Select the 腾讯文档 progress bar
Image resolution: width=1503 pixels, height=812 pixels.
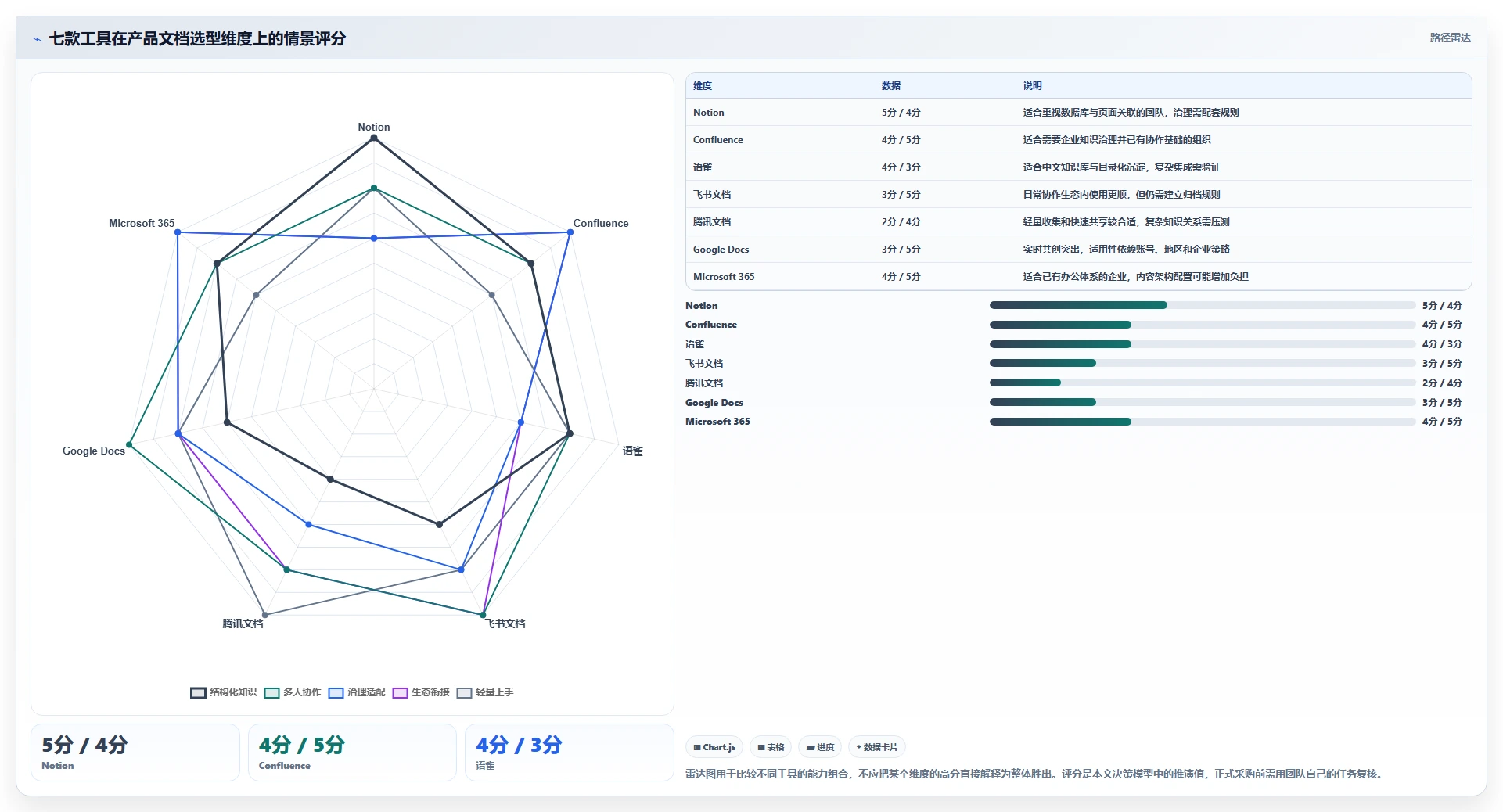point(1203,383)
